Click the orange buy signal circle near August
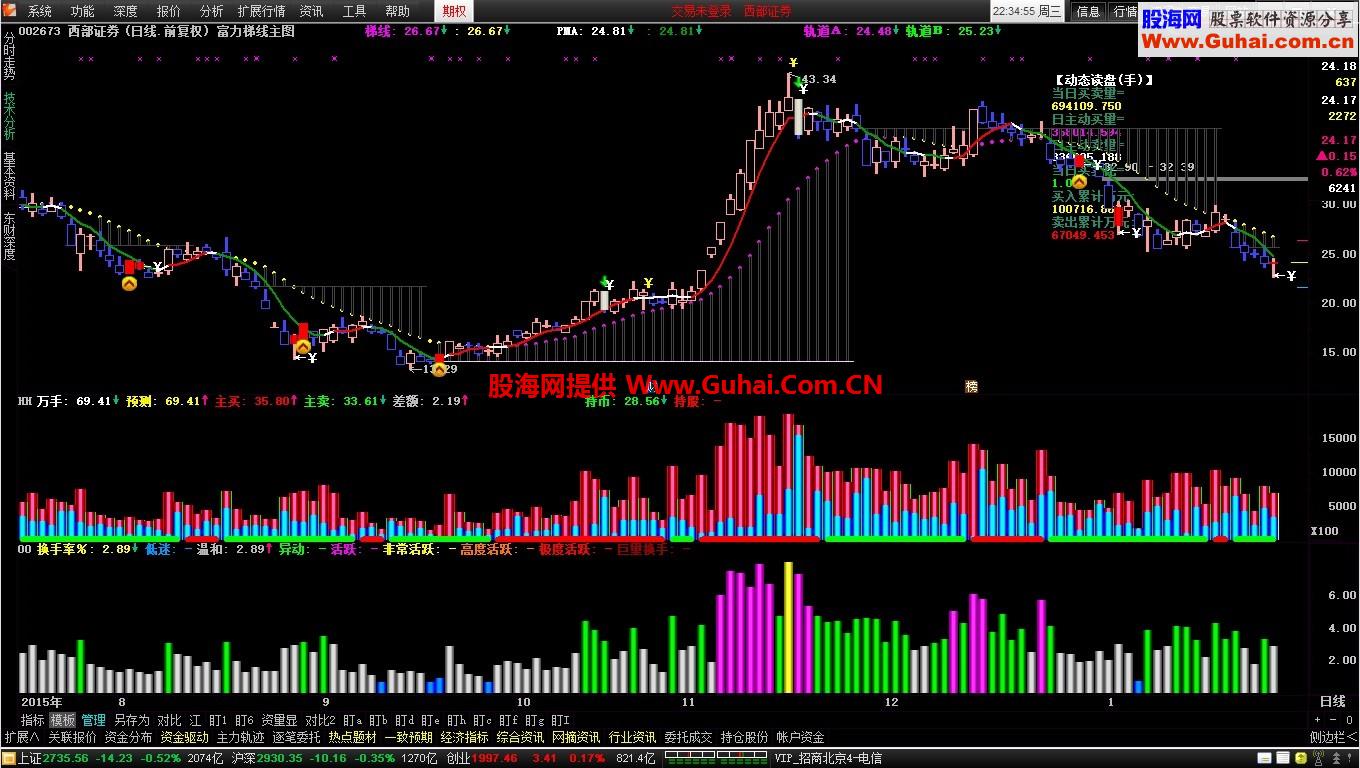The image size is (1360, 768). pyautogui.click(x=129, y=284)
